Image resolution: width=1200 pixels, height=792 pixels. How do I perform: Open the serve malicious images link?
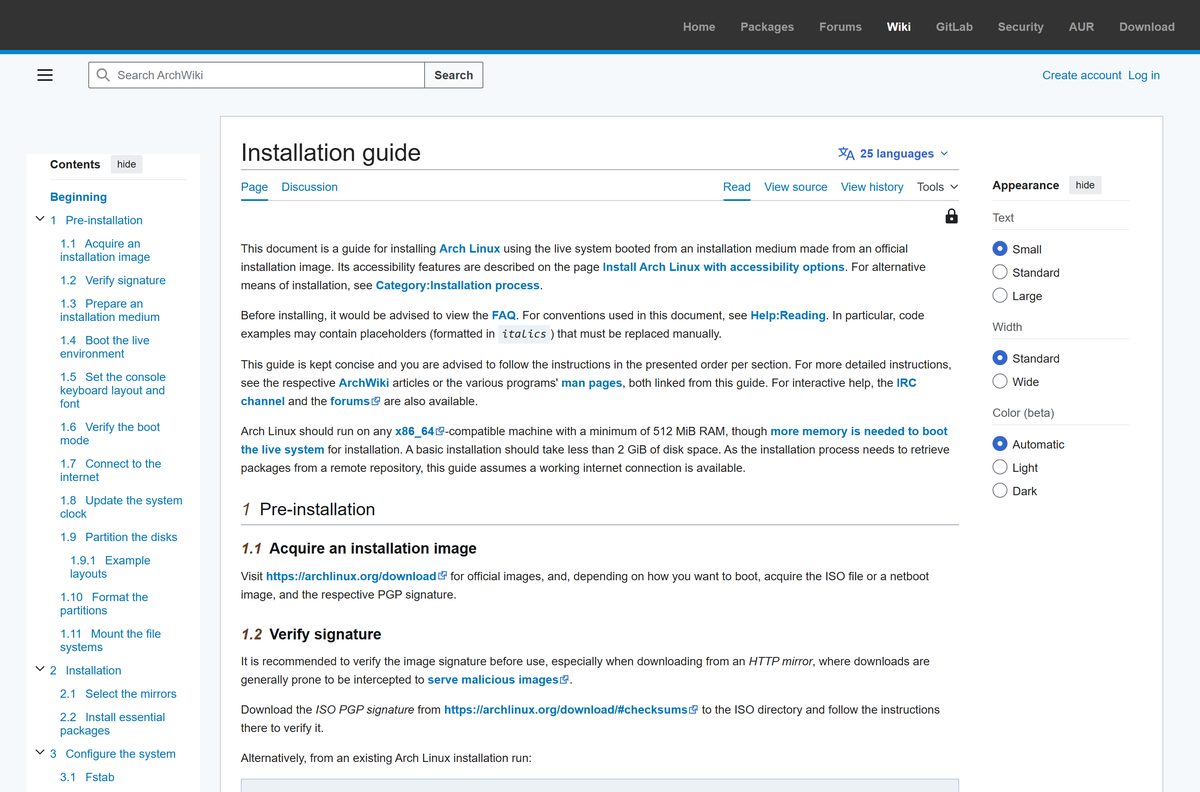coord(498,680)
